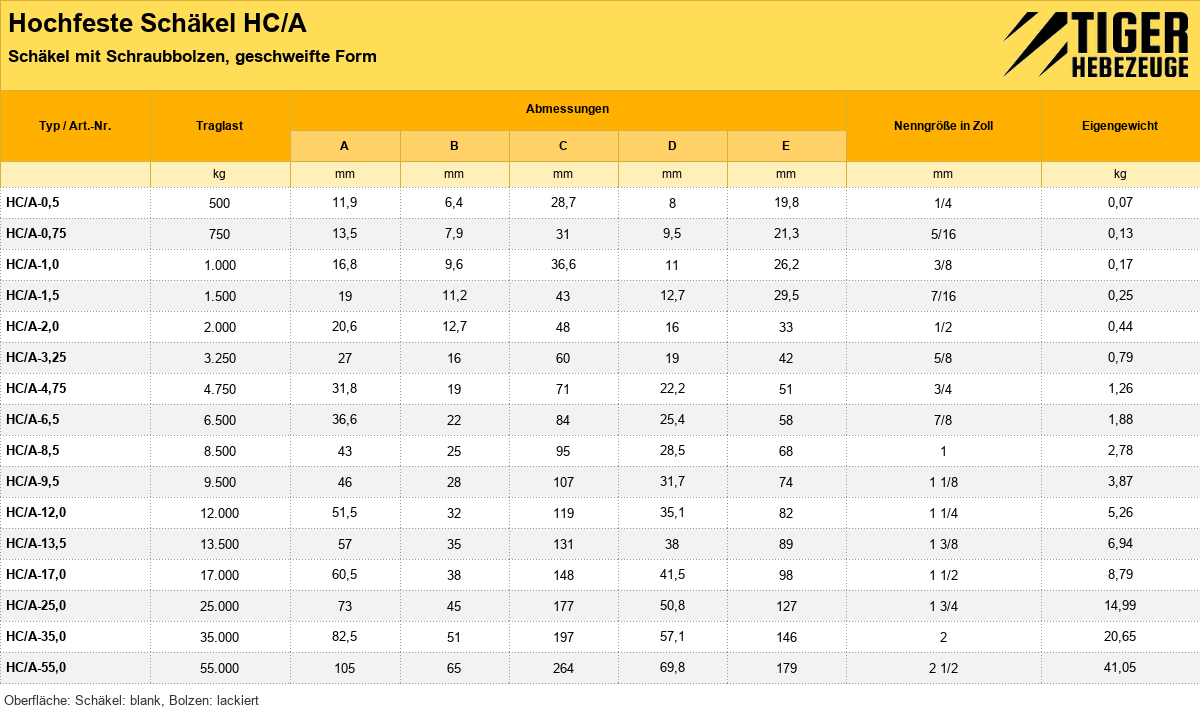This screenshot has width=1200, height=722.
Task: Click the dimension A subheader
Action: [345, 146]
